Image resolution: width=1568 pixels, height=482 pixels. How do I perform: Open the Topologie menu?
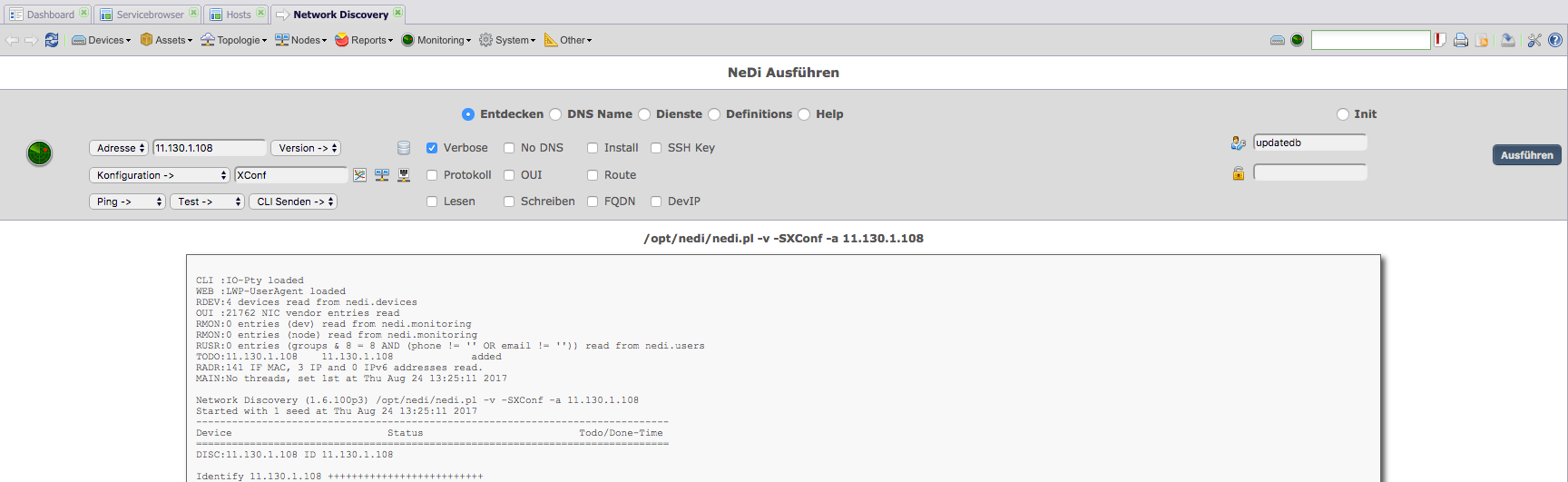[x=233, y=40]
